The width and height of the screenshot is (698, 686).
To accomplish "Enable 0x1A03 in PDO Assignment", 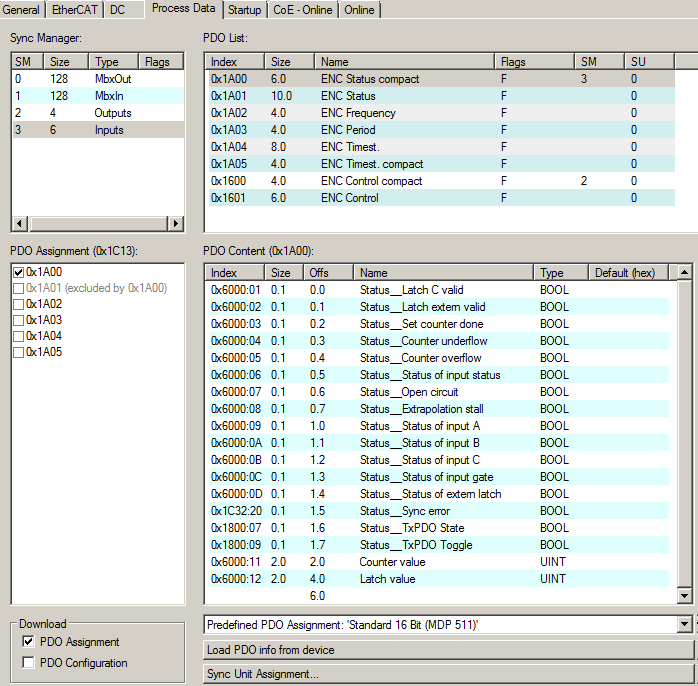I will [18, 321].
